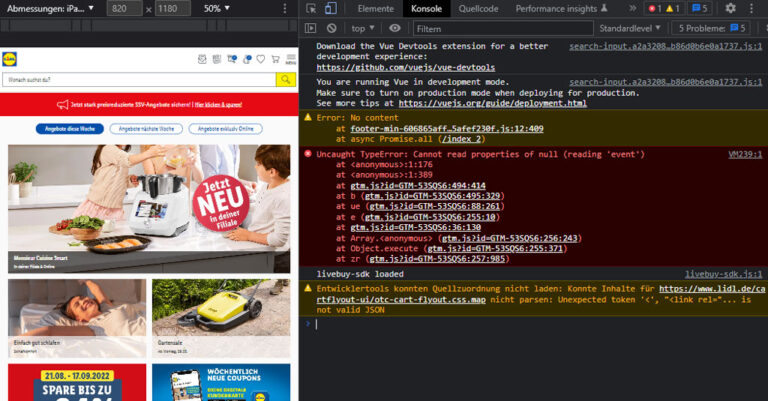The height and width of the screenshot is (401, 768).
Task: Click the device width field 820
Action: [124, 8]
